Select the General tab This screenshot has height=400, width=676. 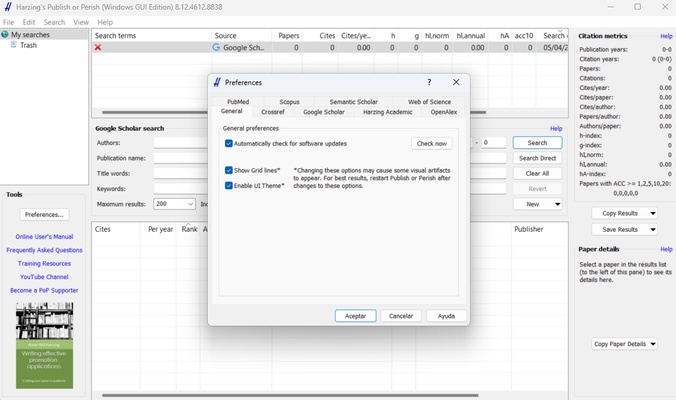coord(232,111)
